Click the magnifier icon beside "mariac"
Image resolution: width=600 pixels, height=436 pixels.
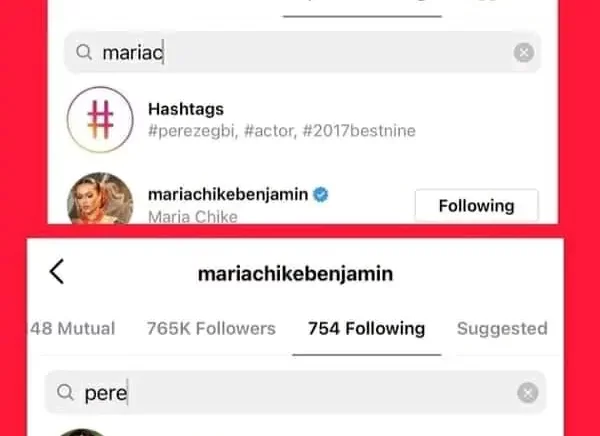[x=84, y=53]
